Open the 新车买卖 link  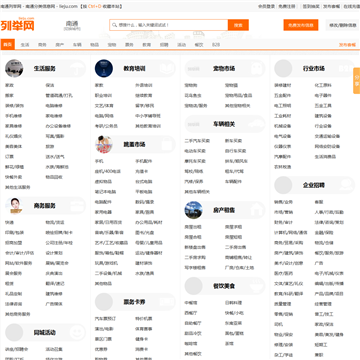pyautogui.click(x=233, y=141)
